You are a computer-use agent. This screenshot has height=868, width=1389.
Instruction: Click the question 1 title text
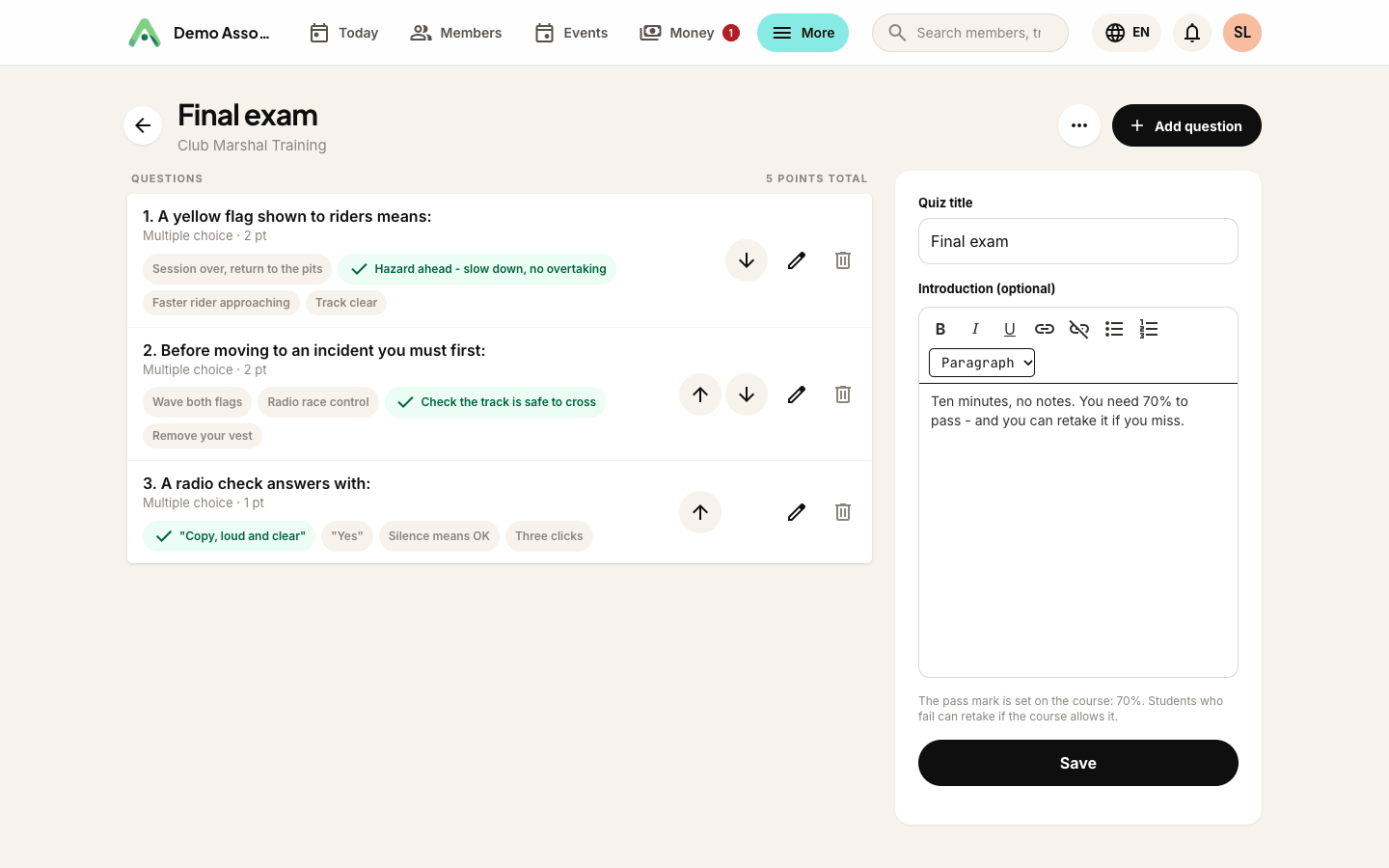coord(287,216)
